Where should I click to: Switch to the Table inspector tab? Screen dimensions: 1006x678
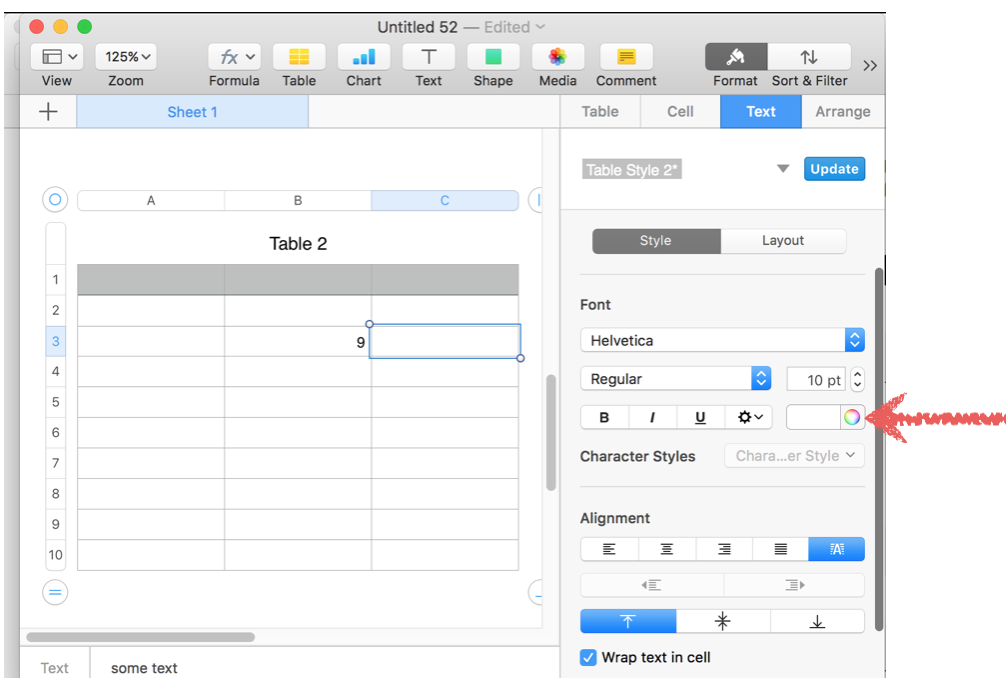[x=600, y=112]
